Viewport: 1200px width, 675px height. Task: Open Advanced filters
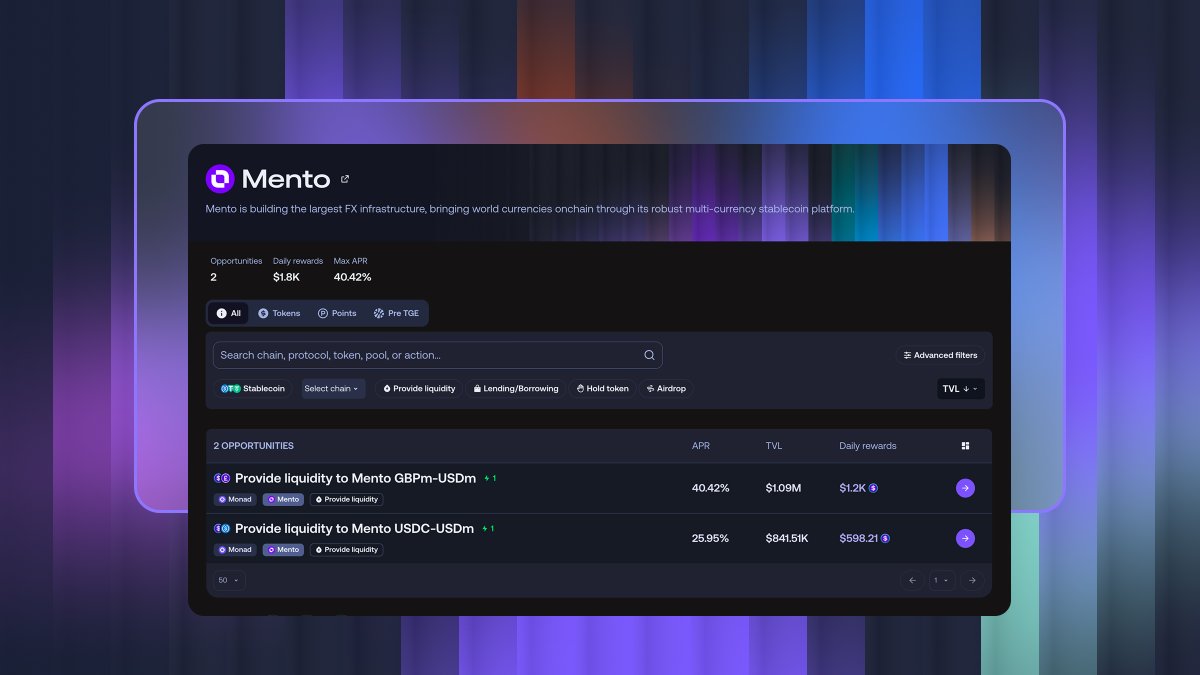point(940,355)
